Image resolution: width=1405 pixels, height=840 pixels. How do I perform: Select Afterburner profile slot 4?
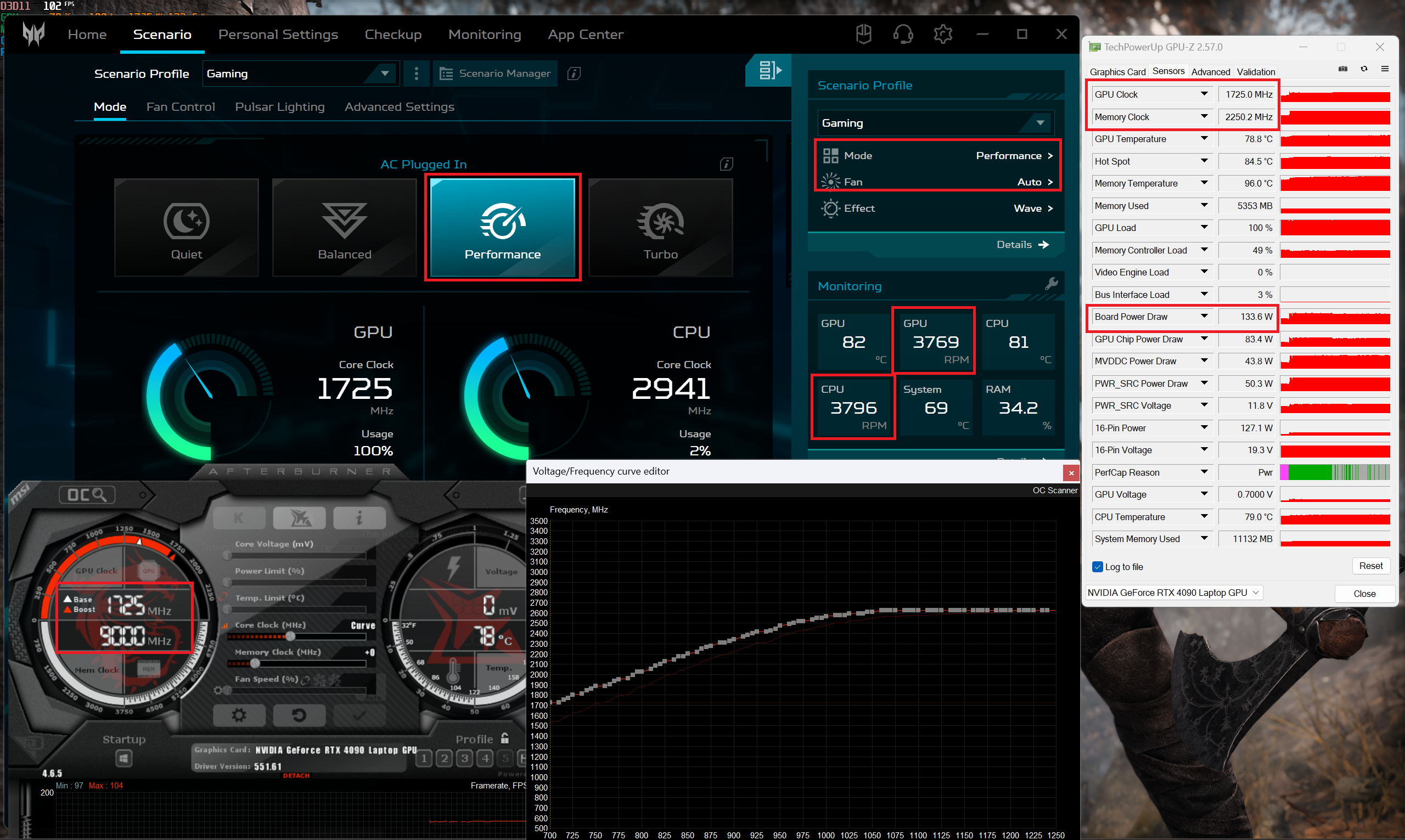tap(485, 758)
